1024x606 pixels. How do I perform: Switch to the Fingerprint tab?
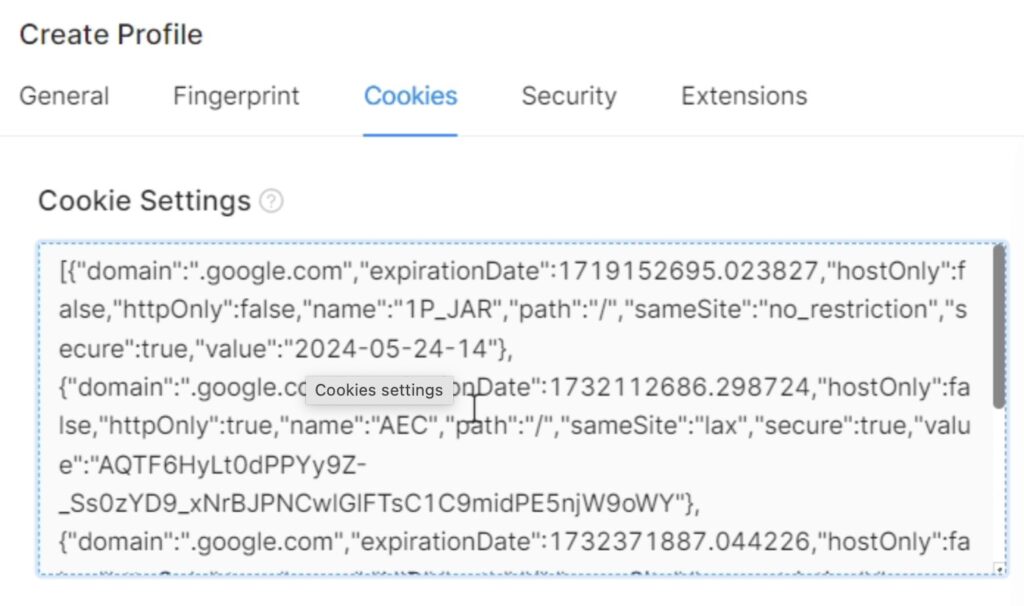236,96
